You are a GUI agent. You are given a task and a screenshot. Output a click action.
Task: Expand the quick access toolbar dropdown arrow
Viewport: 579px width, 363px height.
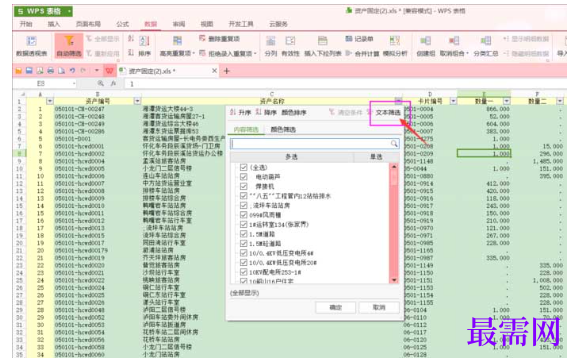click(97, 71)
